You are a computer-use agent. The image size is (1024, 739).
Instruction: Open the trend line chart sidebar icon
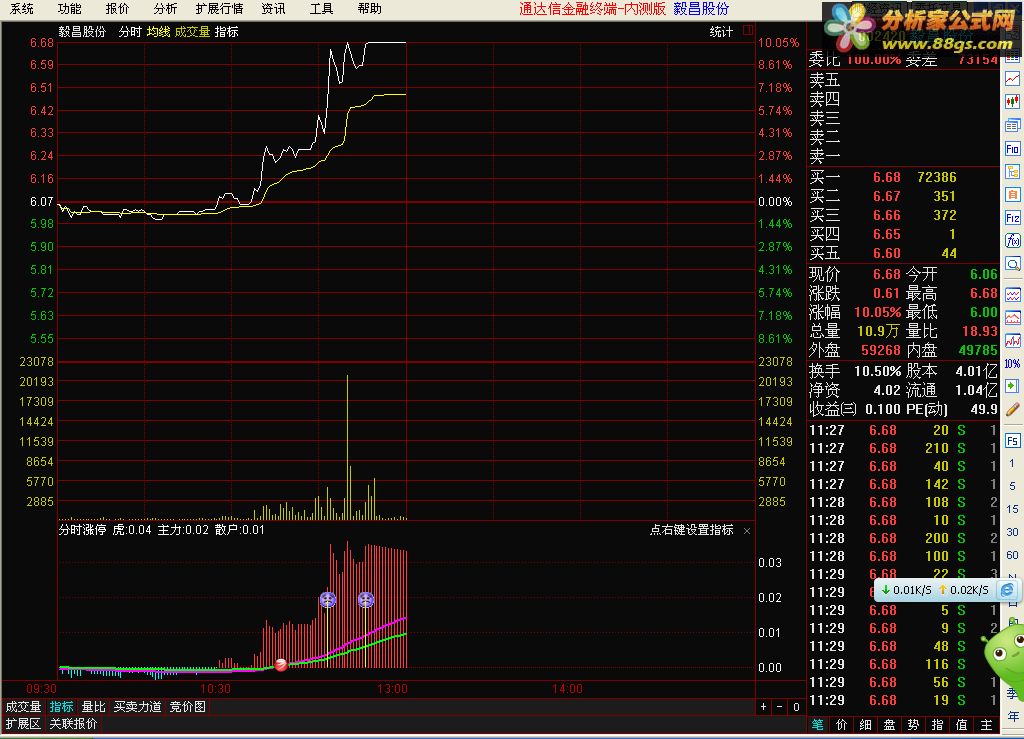[1012, 78]
